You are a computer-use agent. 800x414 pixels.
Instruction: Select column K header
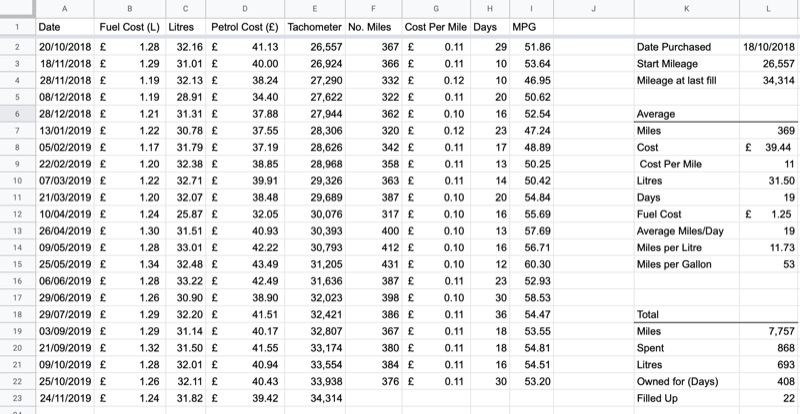coord(687,9)
